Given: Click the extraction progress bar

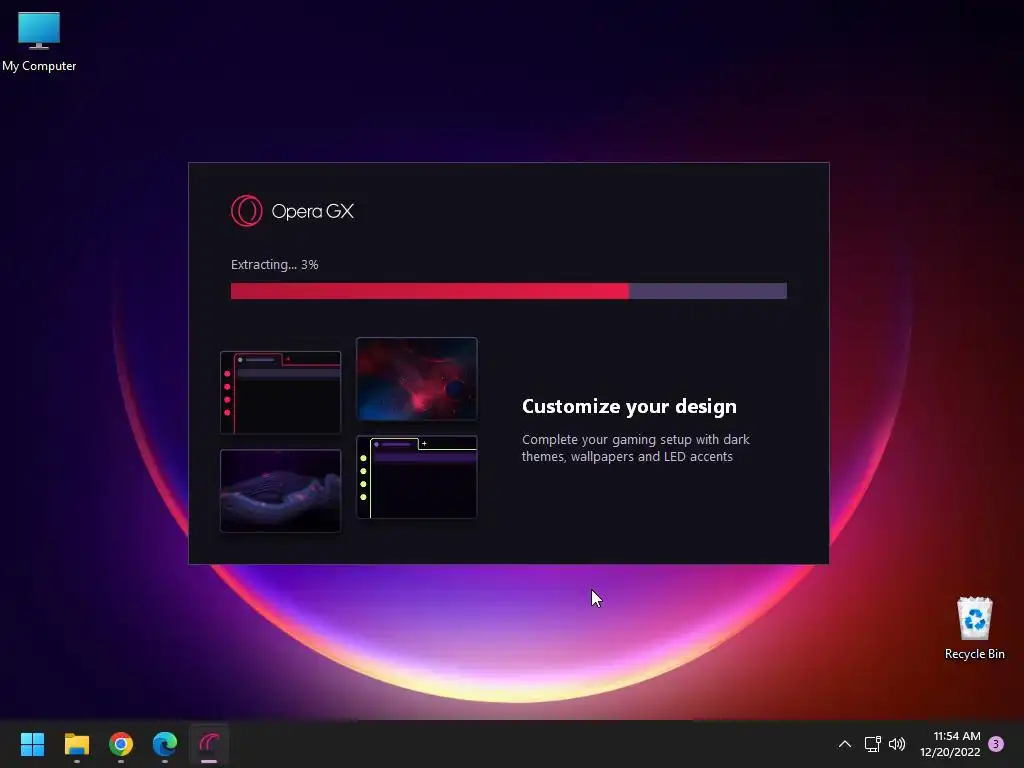Looking at the screenshot, I should tap(509, 291).
